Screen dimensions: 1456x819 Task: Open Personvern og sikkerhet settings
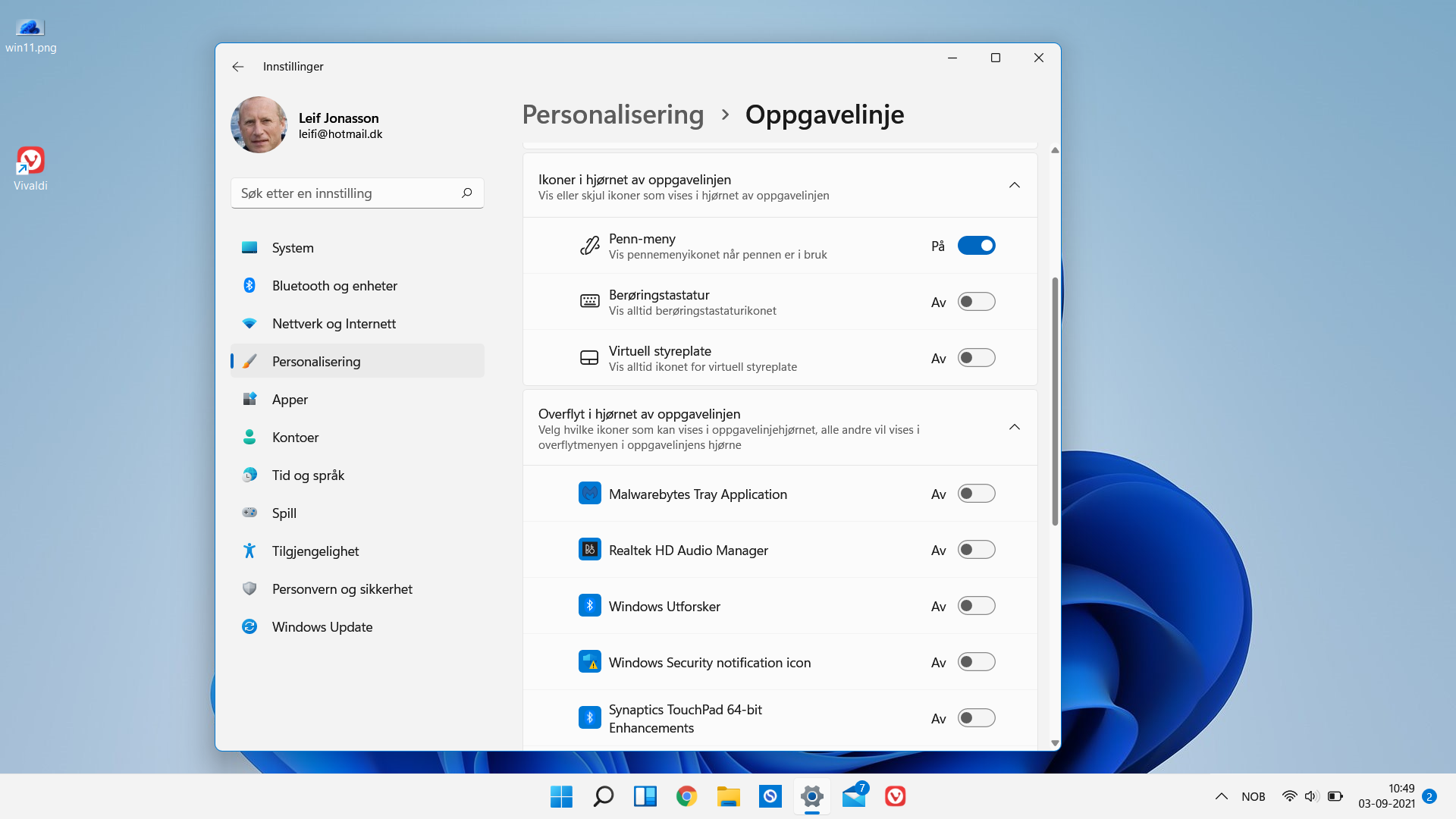pyautogui.click(x=342, y=588)
